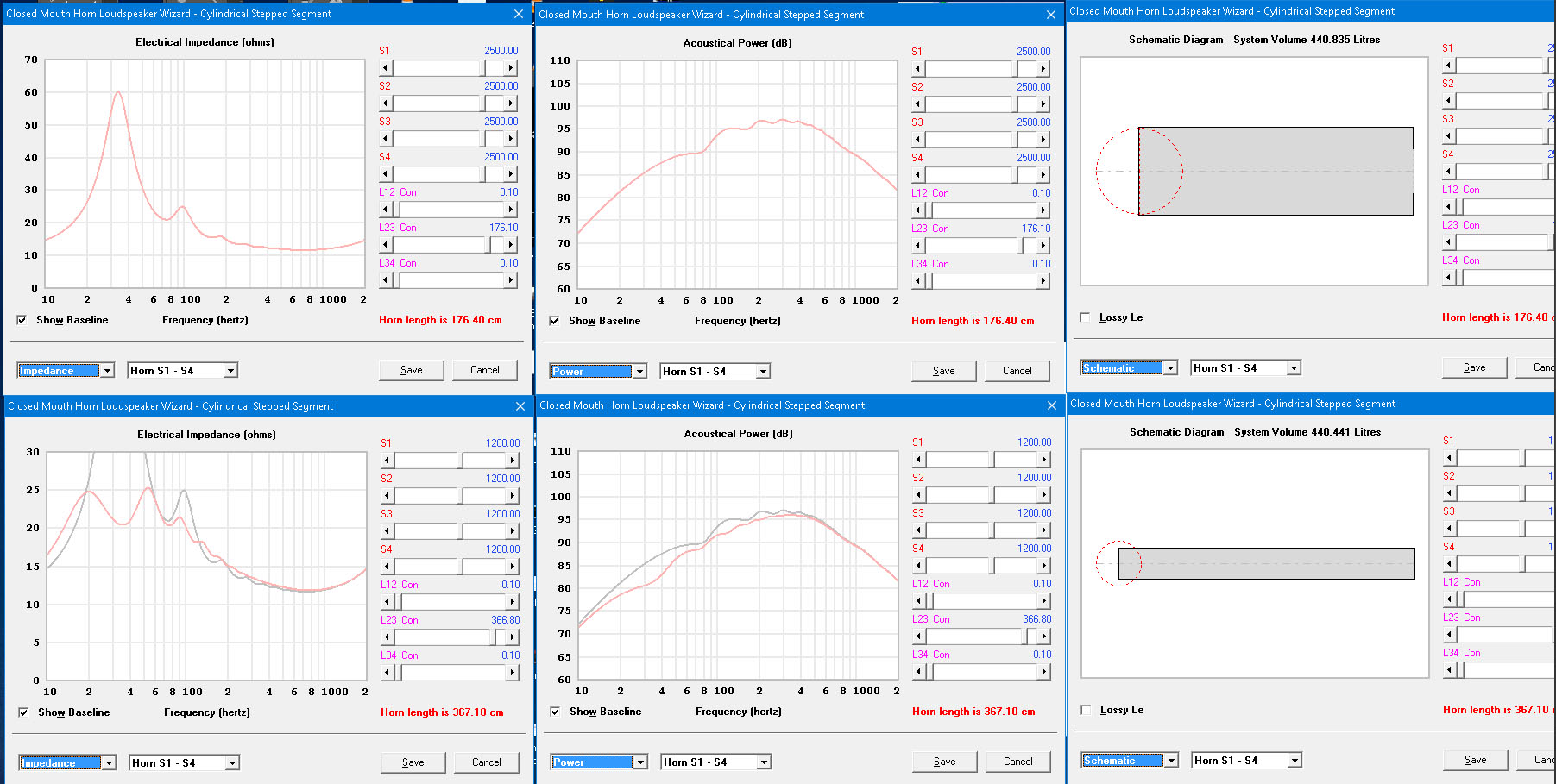
Task: Enable Lossy Le in the 440.441 Litres Schematic window
Action: (x=1086, y=710)
